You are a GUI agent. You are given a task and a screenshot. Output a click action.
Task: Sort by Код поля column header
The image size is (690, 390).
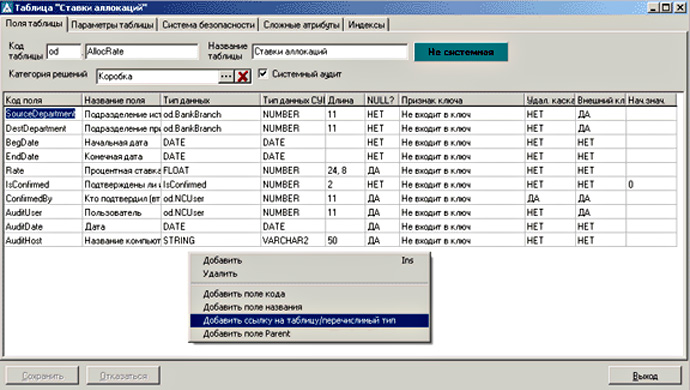point(43,100)
